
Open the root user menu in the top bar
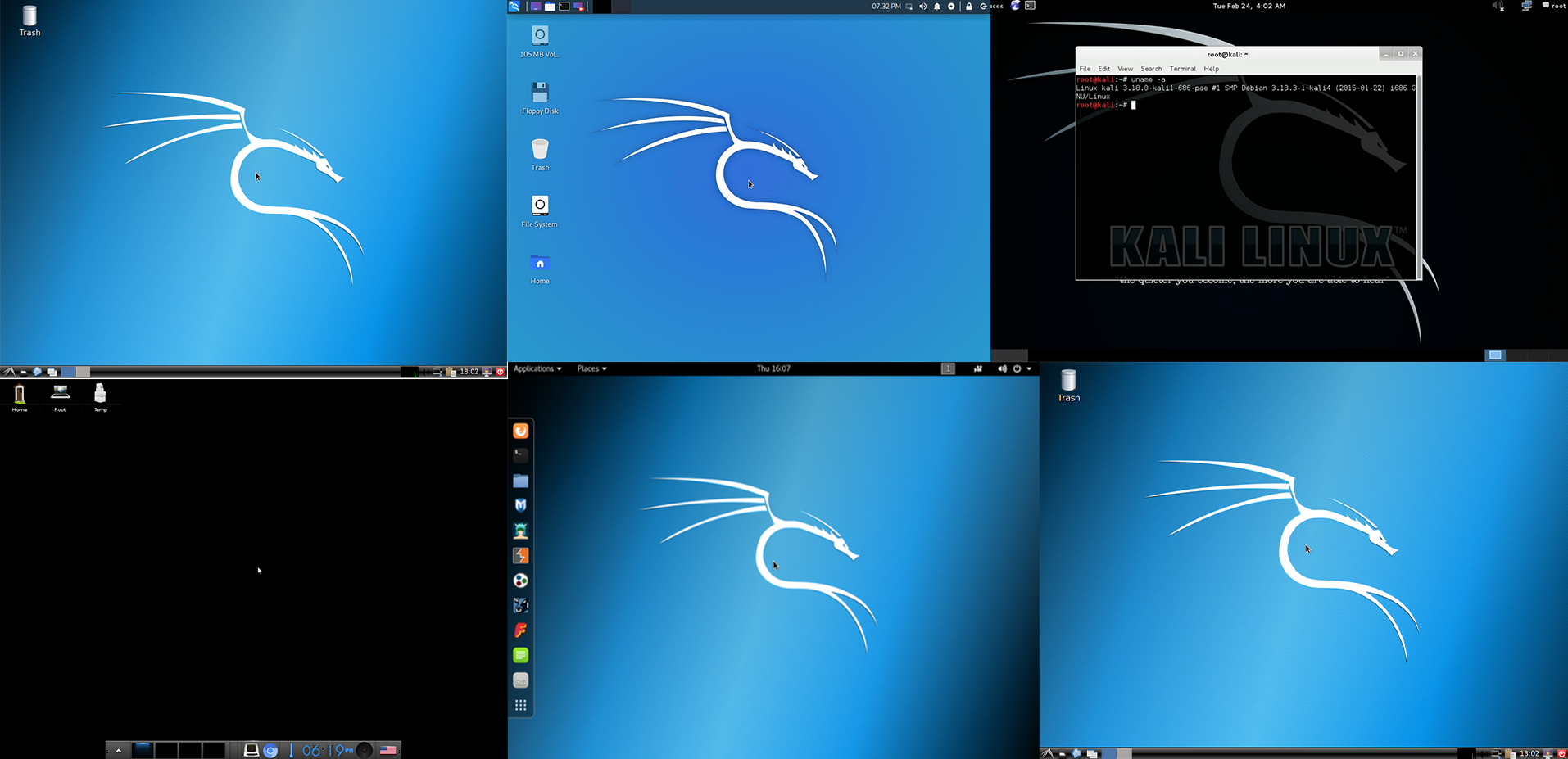pyautogui.click(x=1554, y=6)
